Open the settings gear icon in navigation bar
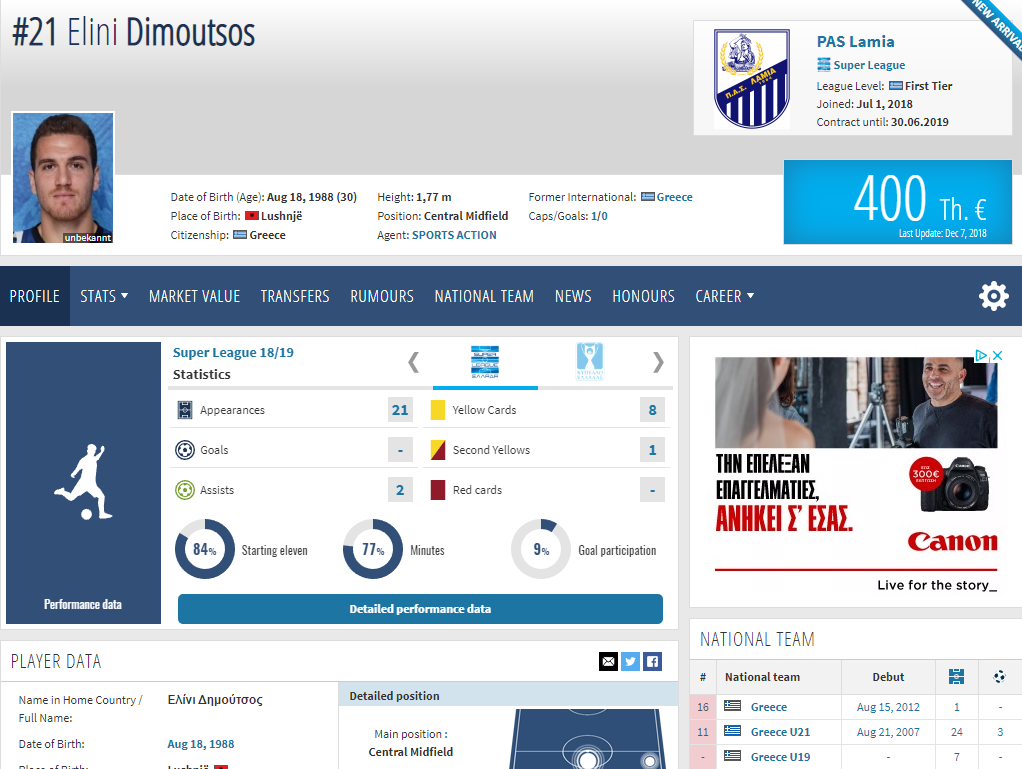 pyautogui.click(x=993, y=296)
